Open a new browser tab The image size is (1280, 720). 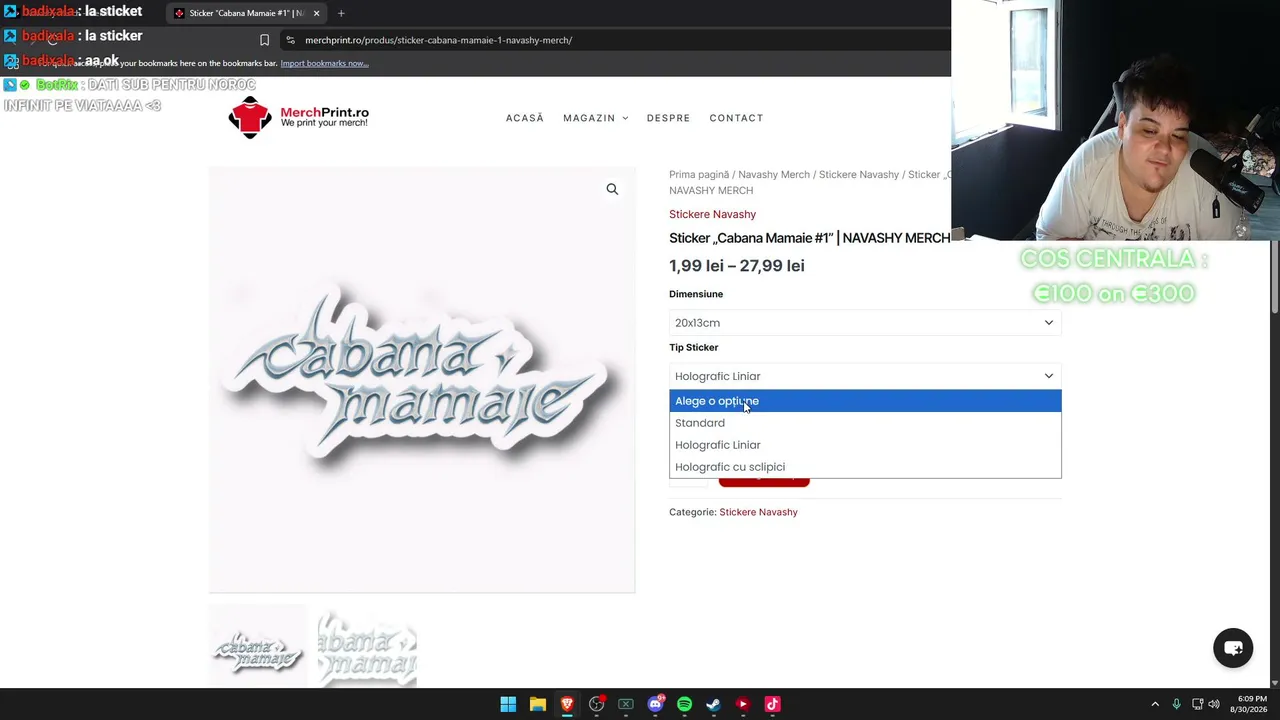coord(341,13)
